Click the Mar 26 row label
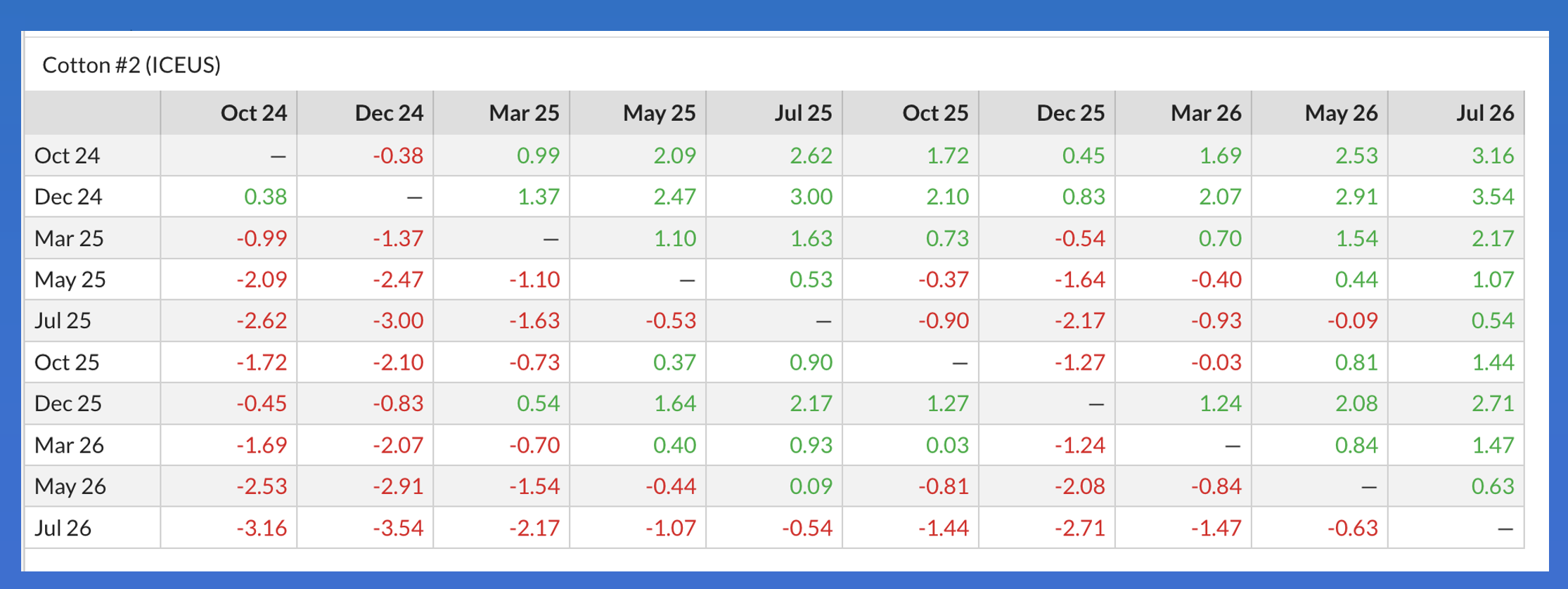 69,446
